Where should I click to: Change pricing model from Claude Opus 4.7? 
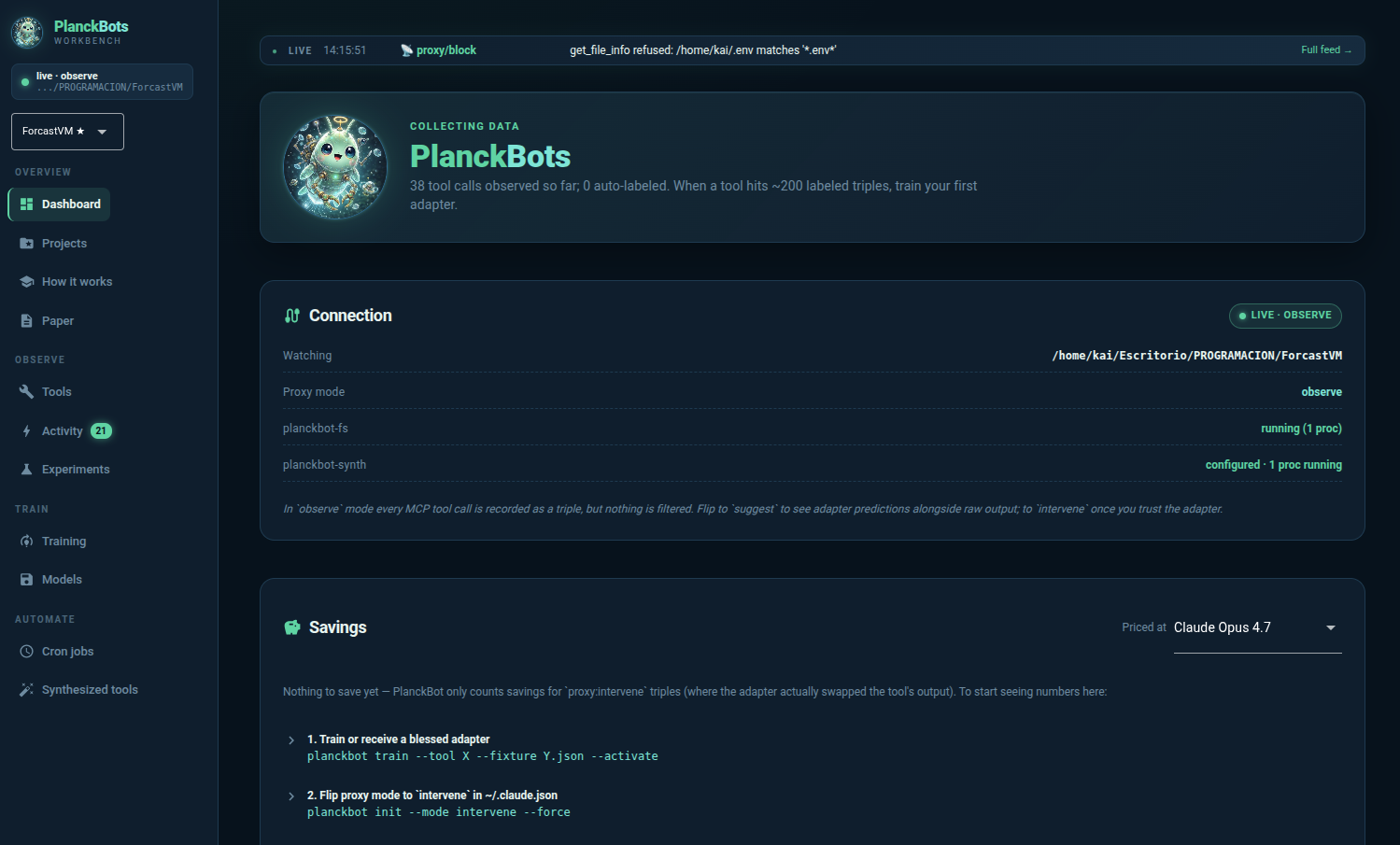[x=1257, y=627]
